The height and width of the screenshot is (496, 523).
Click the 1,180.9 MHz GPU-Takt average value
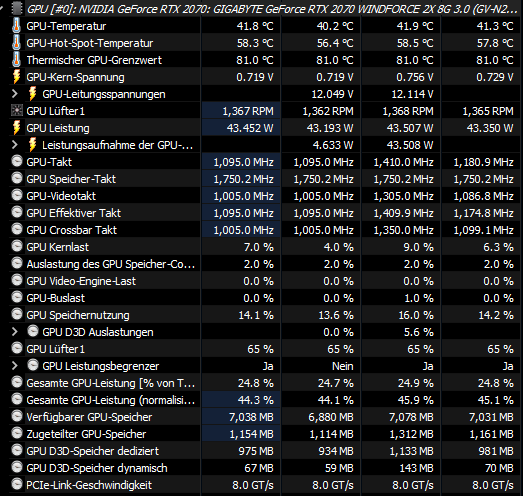pos(483,162)
